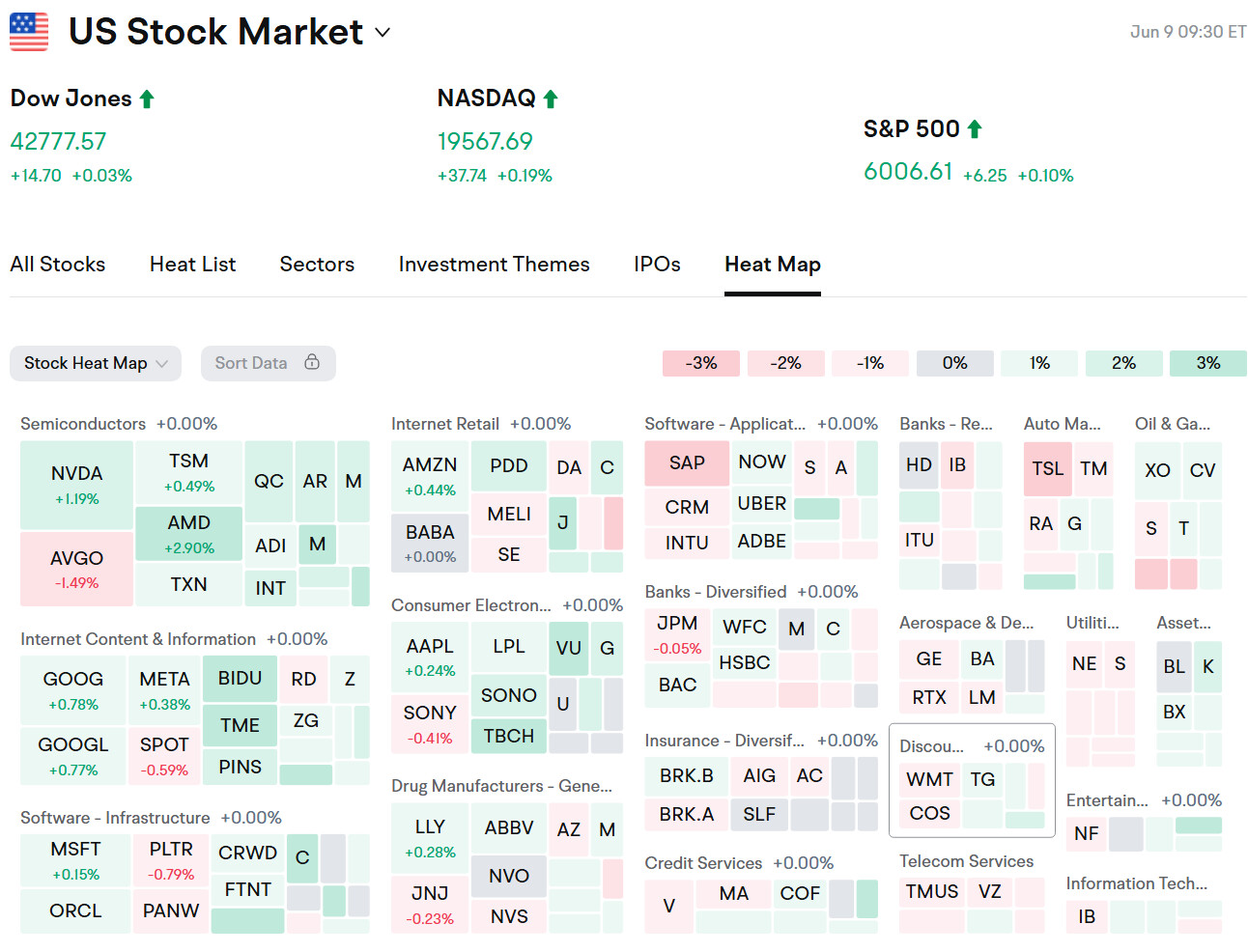
Task: Click the lock icon beside Sort Data
Action: pyautogui.click(x=312, y=362)
